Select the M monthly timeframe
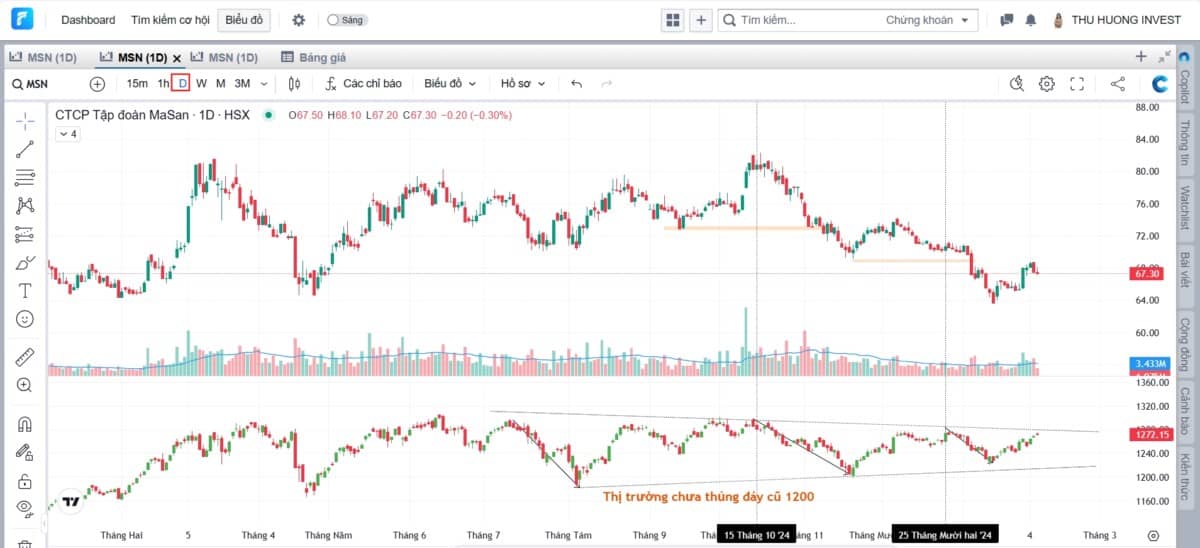This screenshot has height=548, width=1200. (221, 84)
